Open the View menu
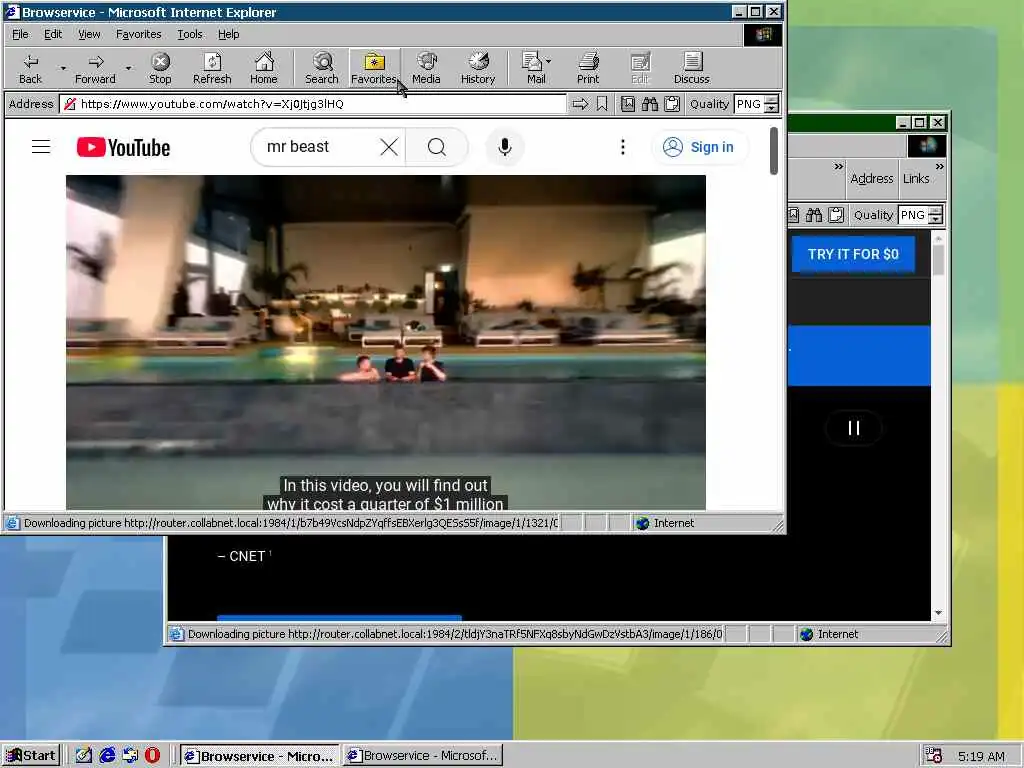 click(x=89, y=34)
